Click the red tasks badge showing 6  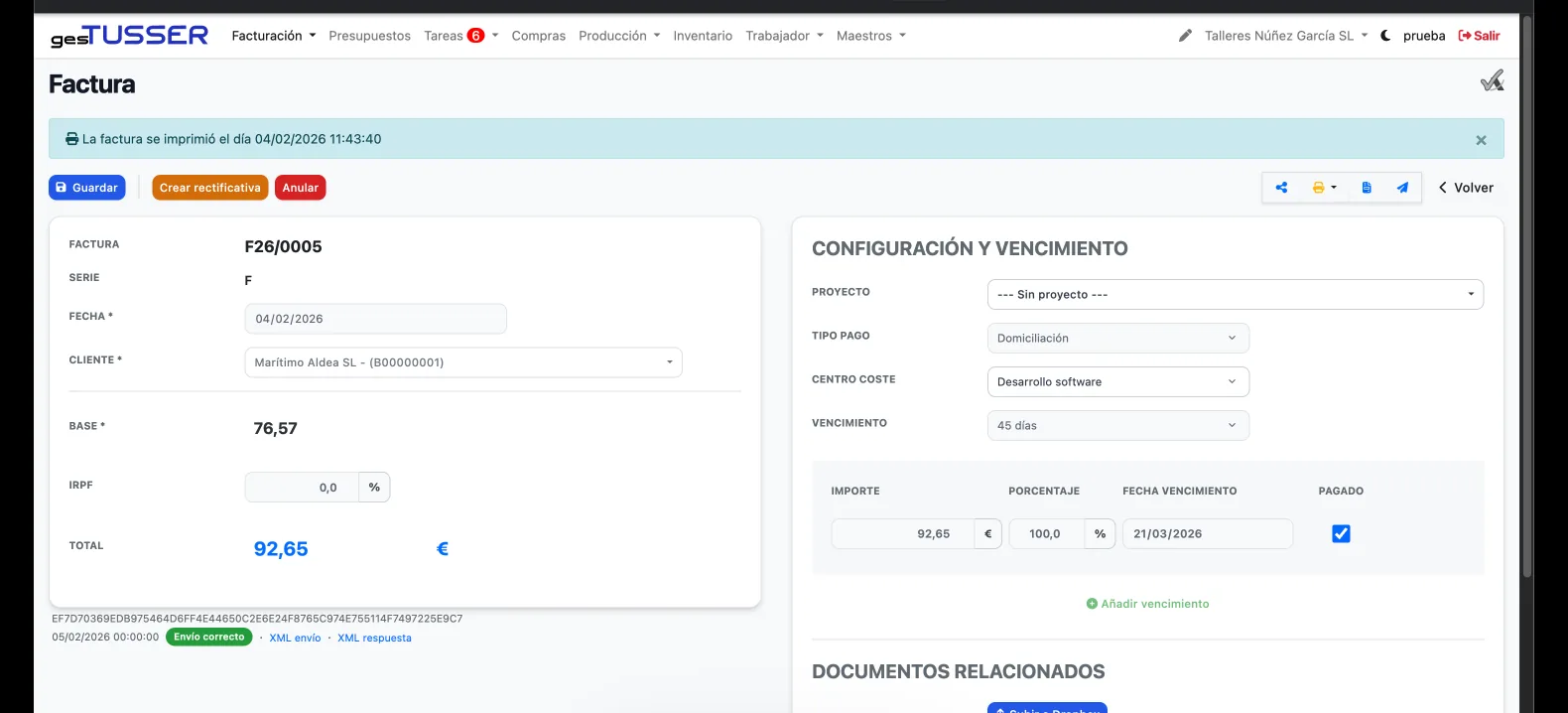tap(476, 36)
